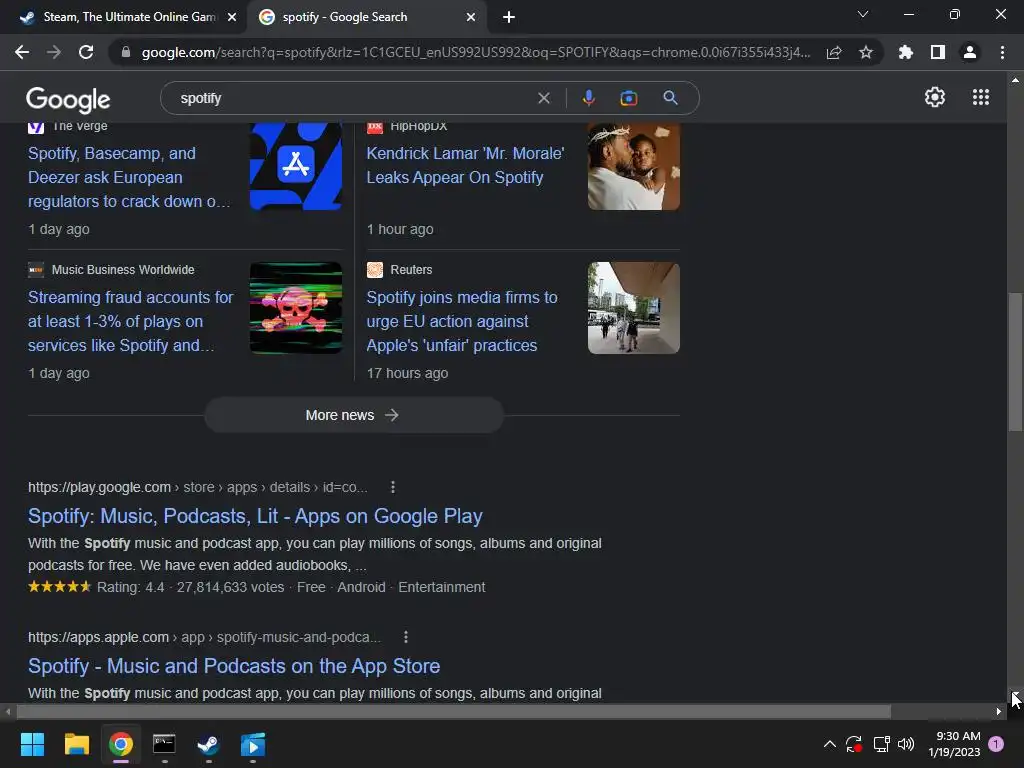Open Spotify on the App Store result
The width and height of the screenshot is (1024, 768).
[x=234, y=666]
